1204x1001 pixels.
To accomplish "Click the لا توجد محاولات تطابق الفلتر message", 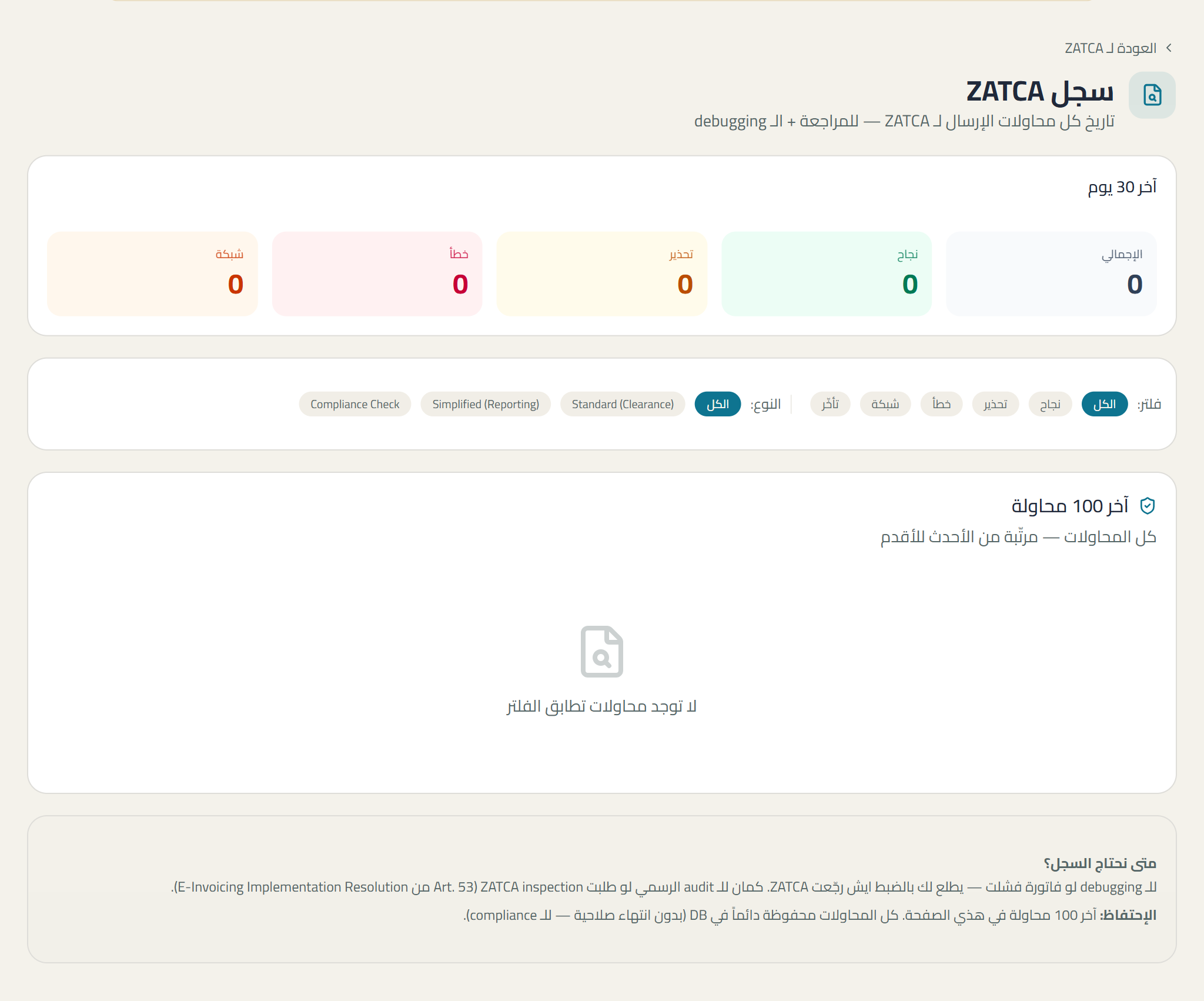I will click(602, 706).
